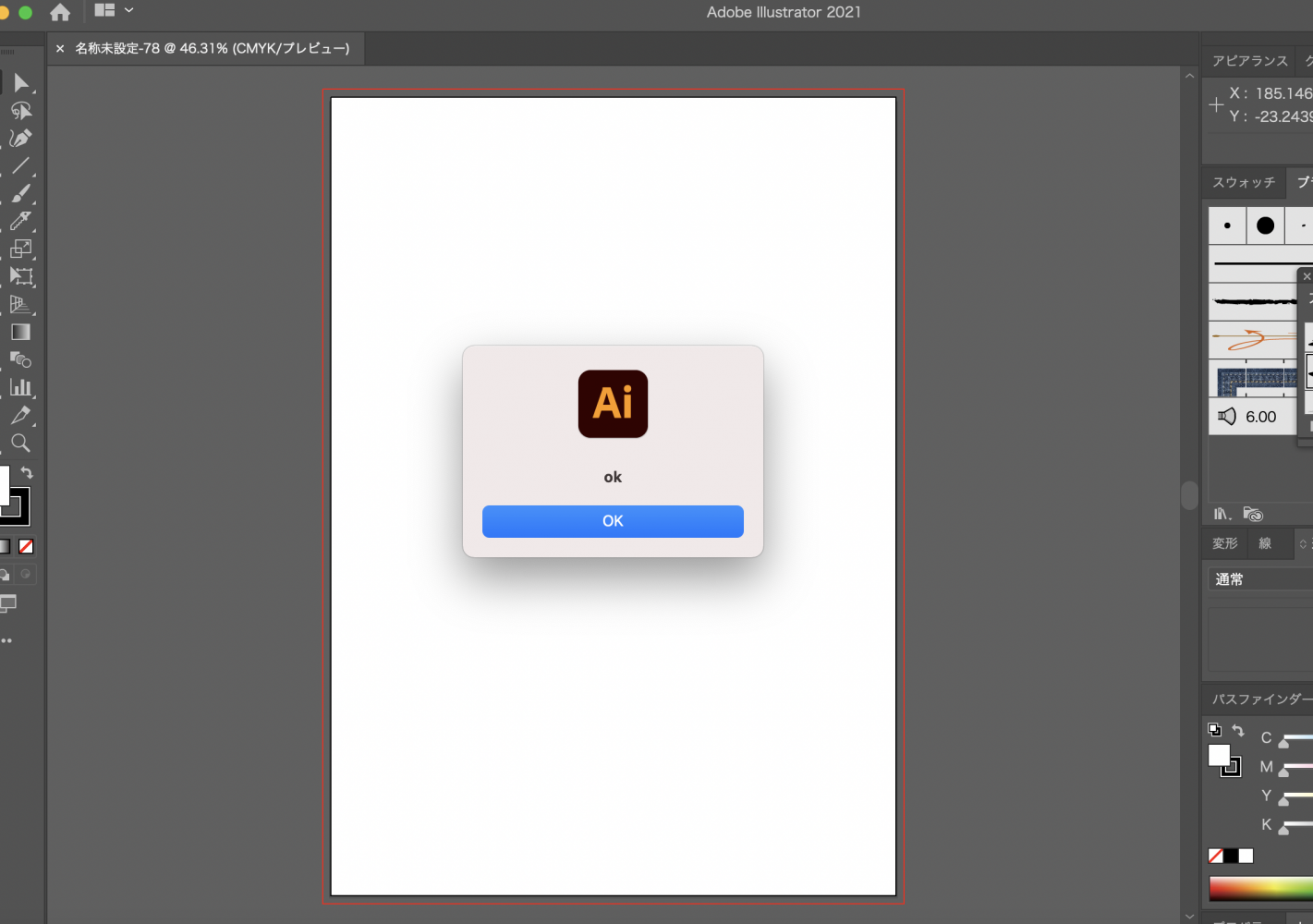This screenshot has height=924, width=1313.
Task: Open the workspace layout dropdown in the titlebar
Action: point(113,12)
